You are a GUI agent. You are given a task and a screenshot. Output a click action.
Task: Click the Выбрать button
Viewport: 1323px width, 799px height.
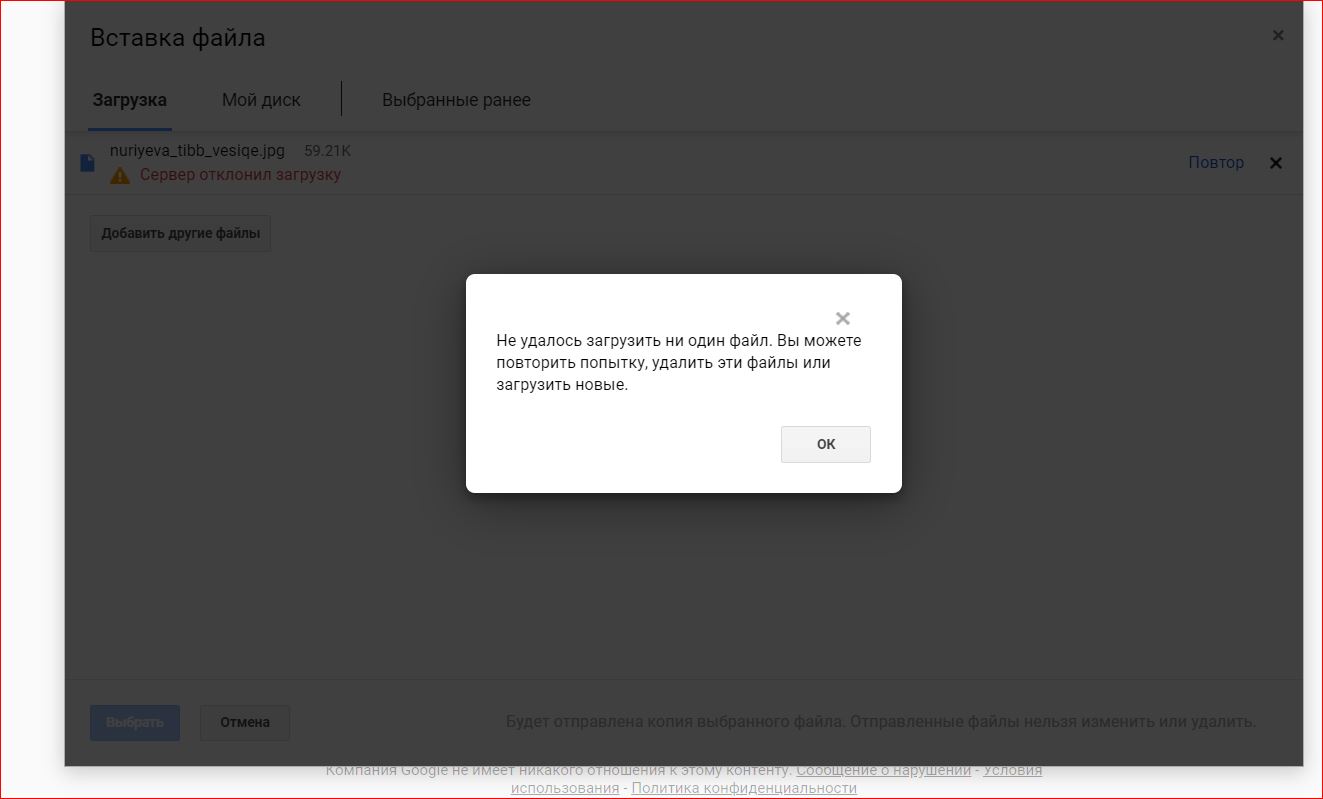tap(135, 722)
